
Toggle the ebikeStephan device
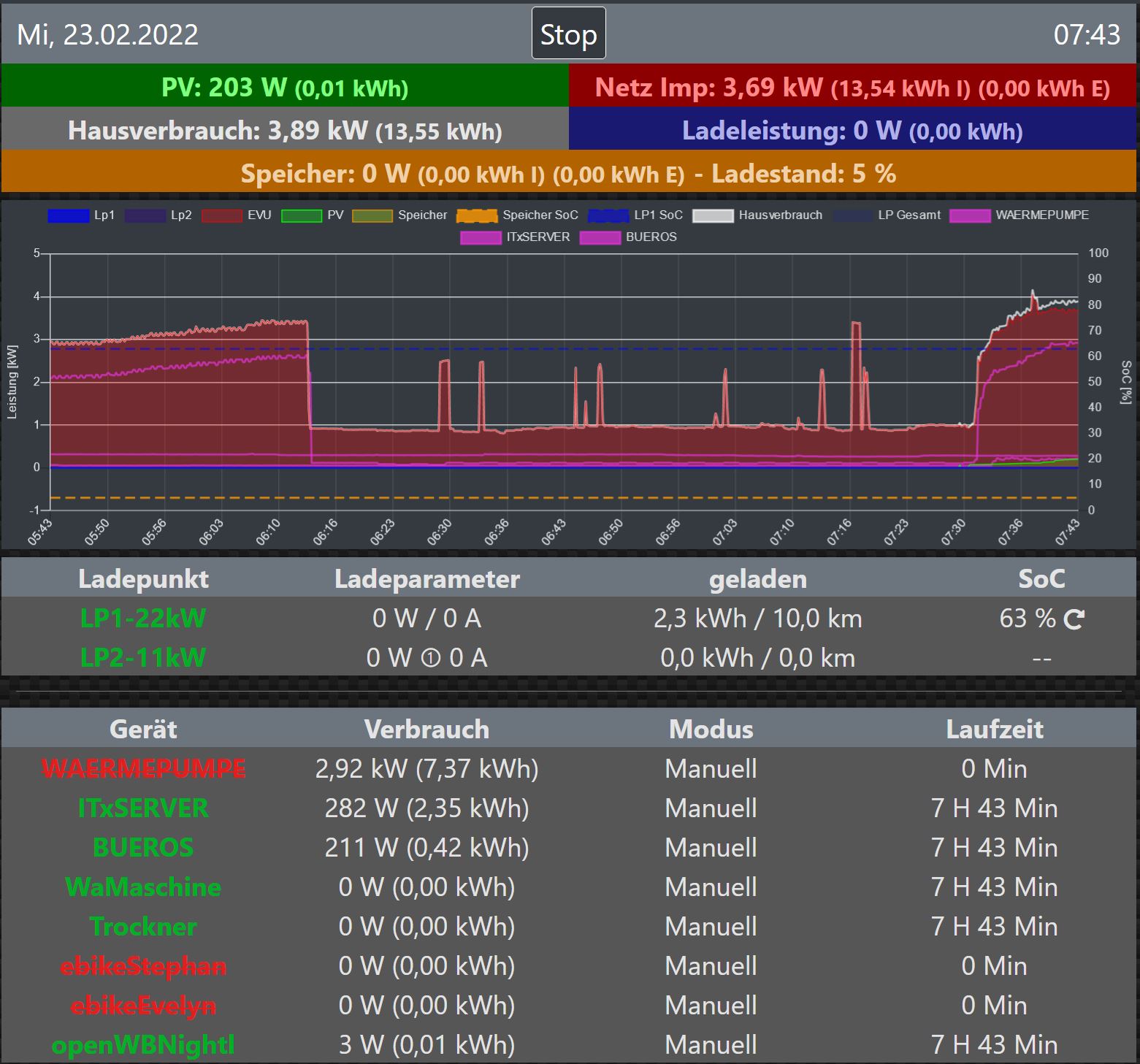[x=143, y=966]
